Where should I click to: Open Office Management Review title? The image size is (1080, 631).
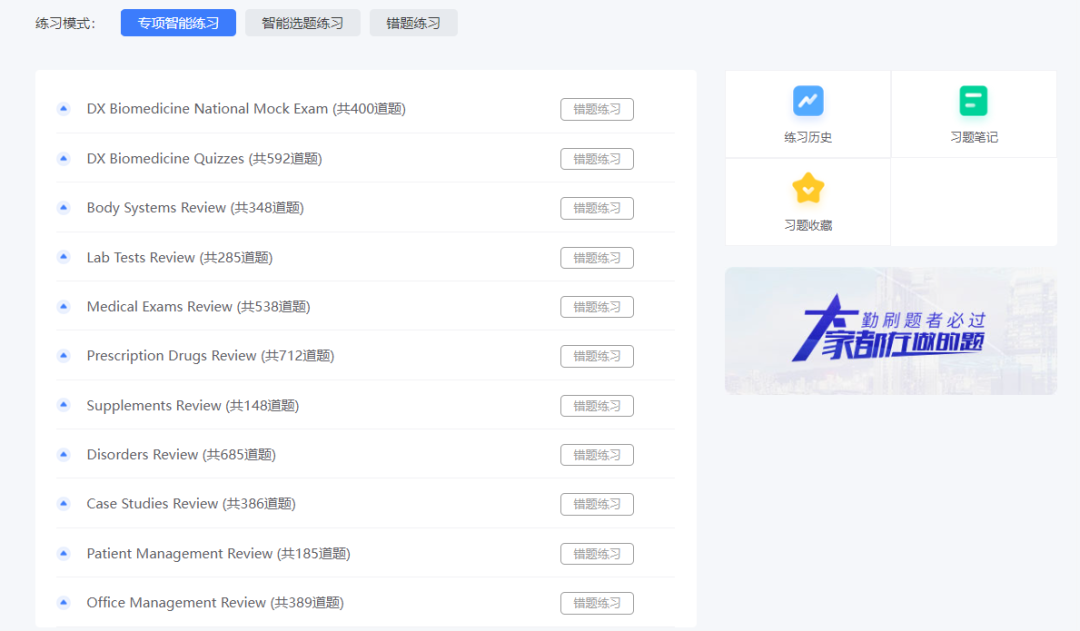coord(215,603)
